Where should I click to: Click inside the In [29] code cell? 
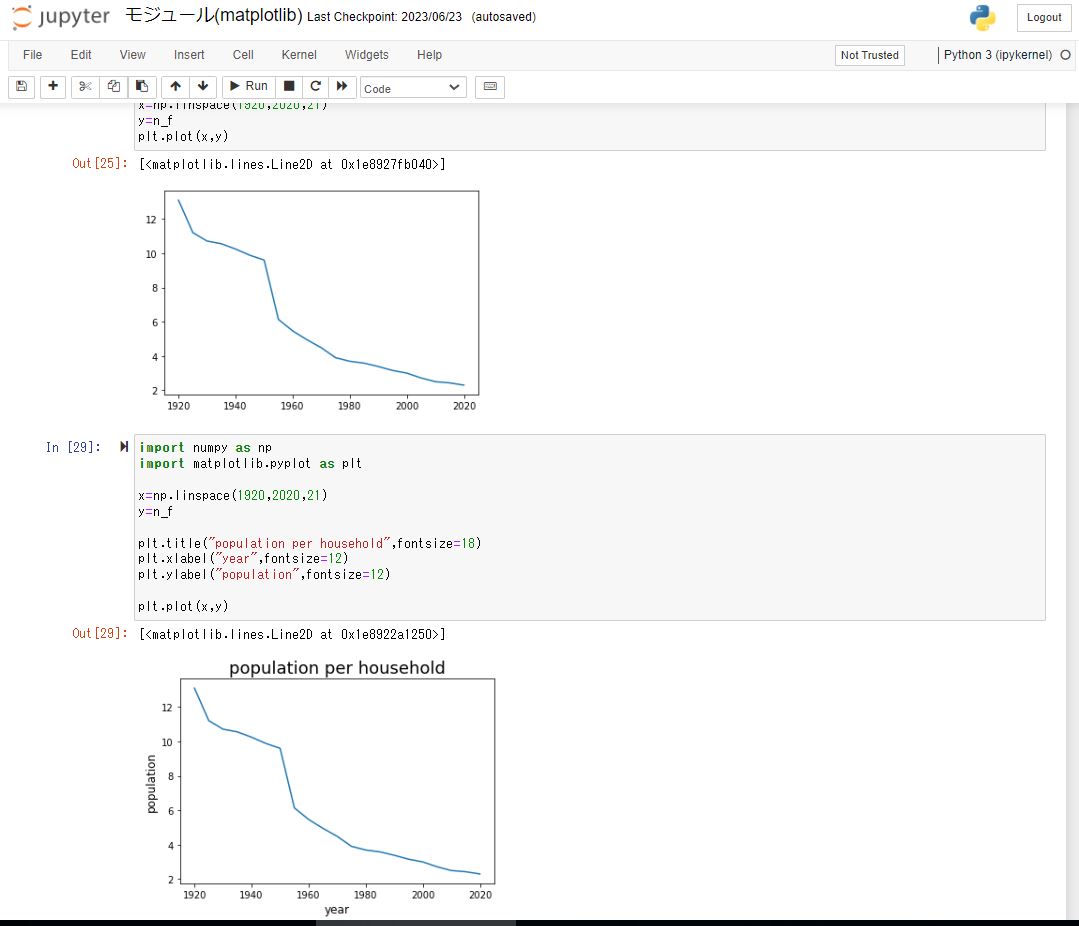(x=600, y=526)
